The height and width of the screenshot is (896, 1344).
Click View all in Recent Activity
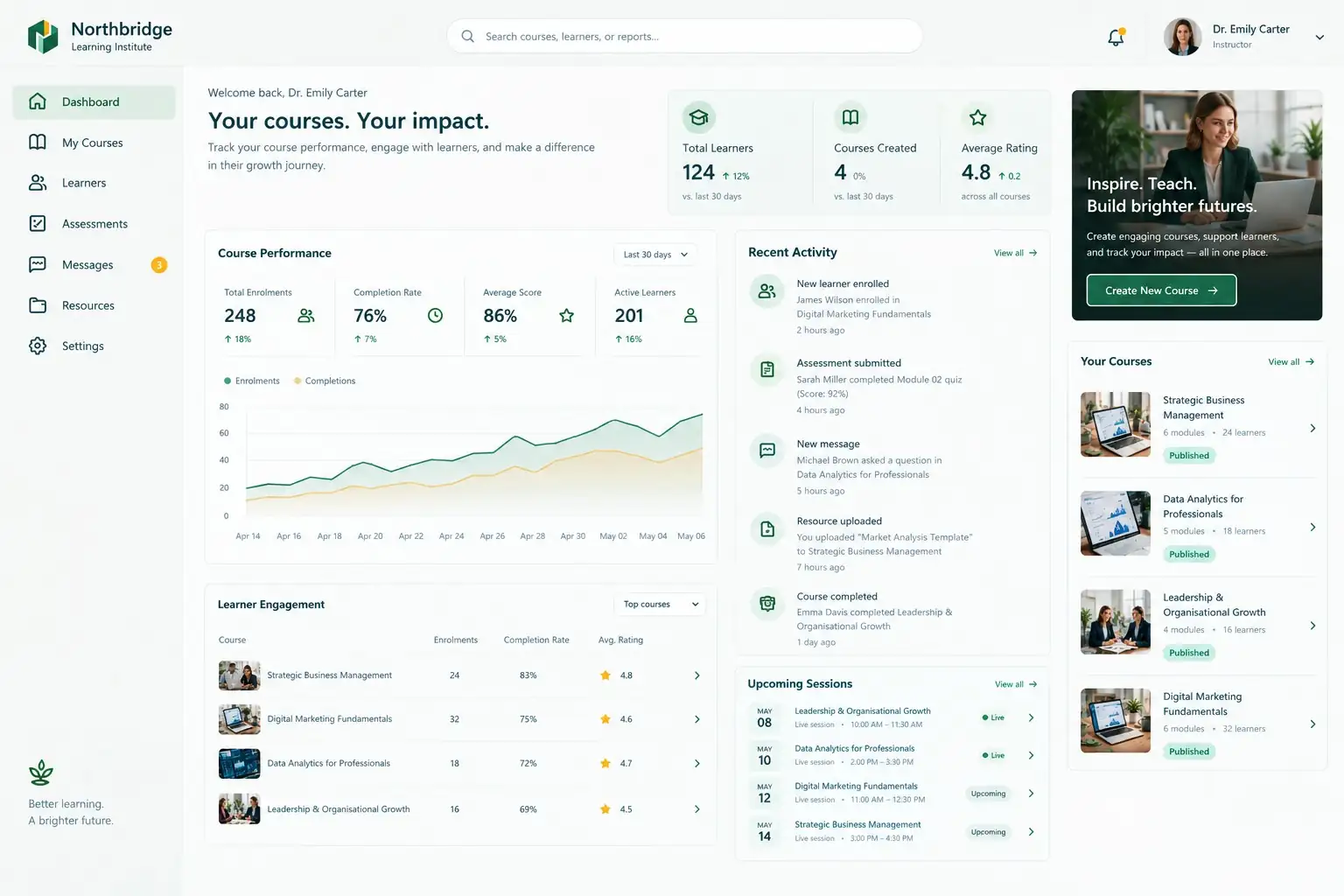[x=1015, y=253]
